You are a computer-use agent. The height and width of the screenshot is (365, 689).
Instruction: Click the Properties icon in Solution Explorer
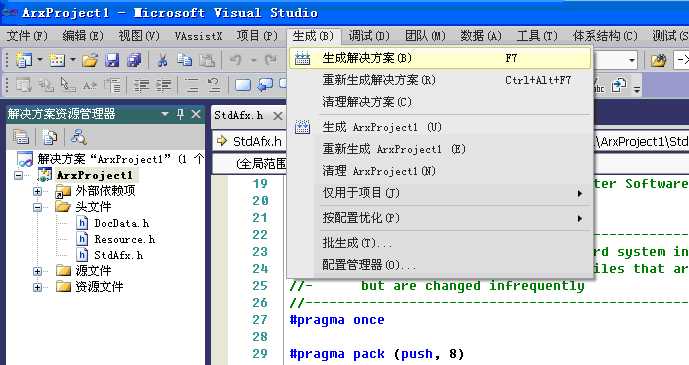point(20,137)
